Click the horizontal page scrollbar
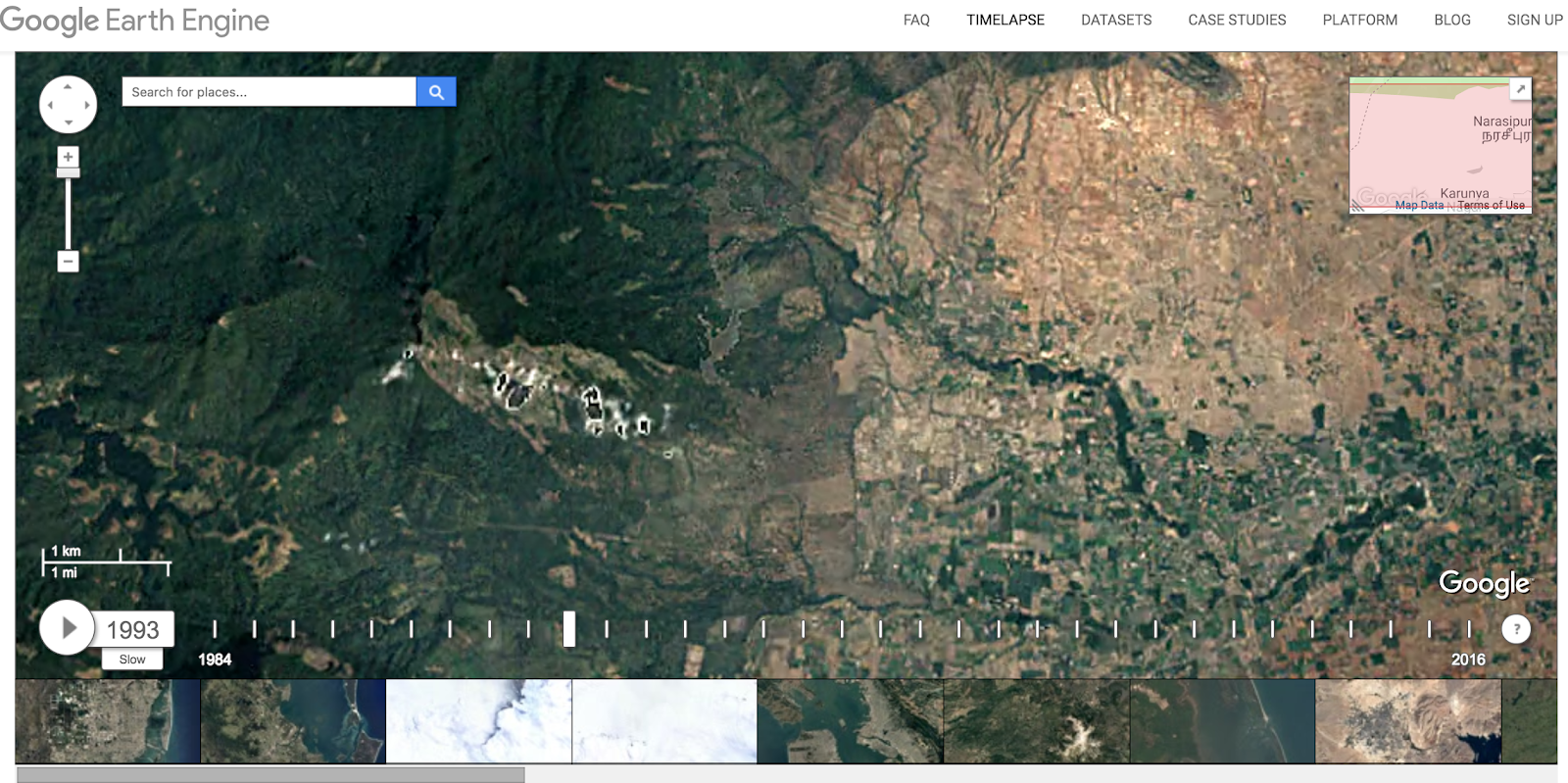Image resolution: width=1568 pixels, height=783 pixels. (270, 775)
